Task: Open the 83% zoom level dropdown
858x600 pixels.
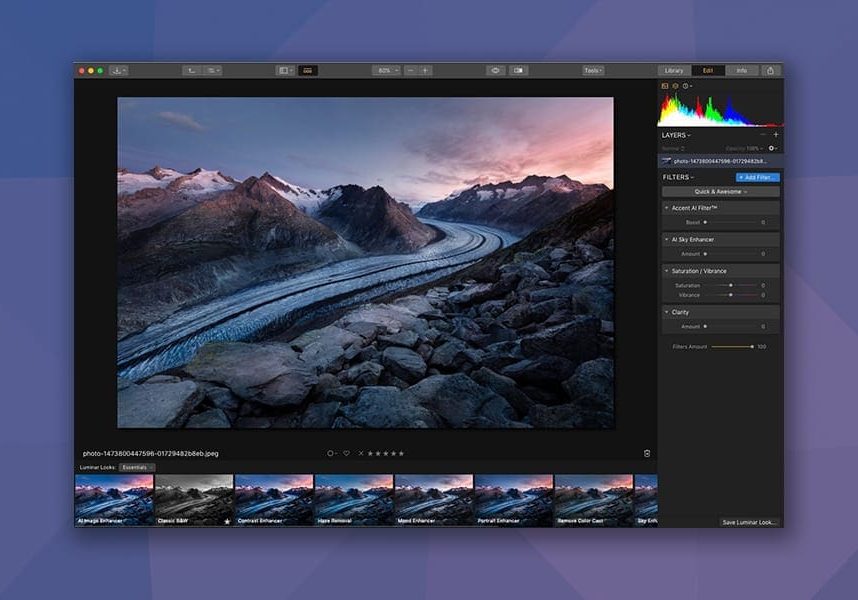Action: 386,71
